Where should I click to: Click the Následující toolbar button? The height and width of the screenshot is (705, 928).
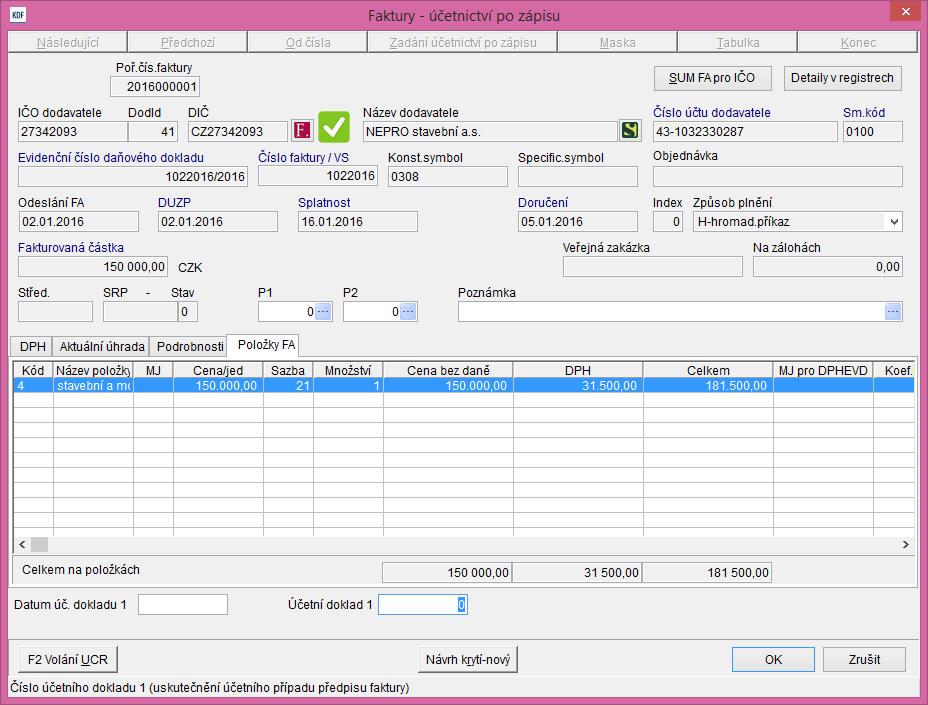click(67, 43)
